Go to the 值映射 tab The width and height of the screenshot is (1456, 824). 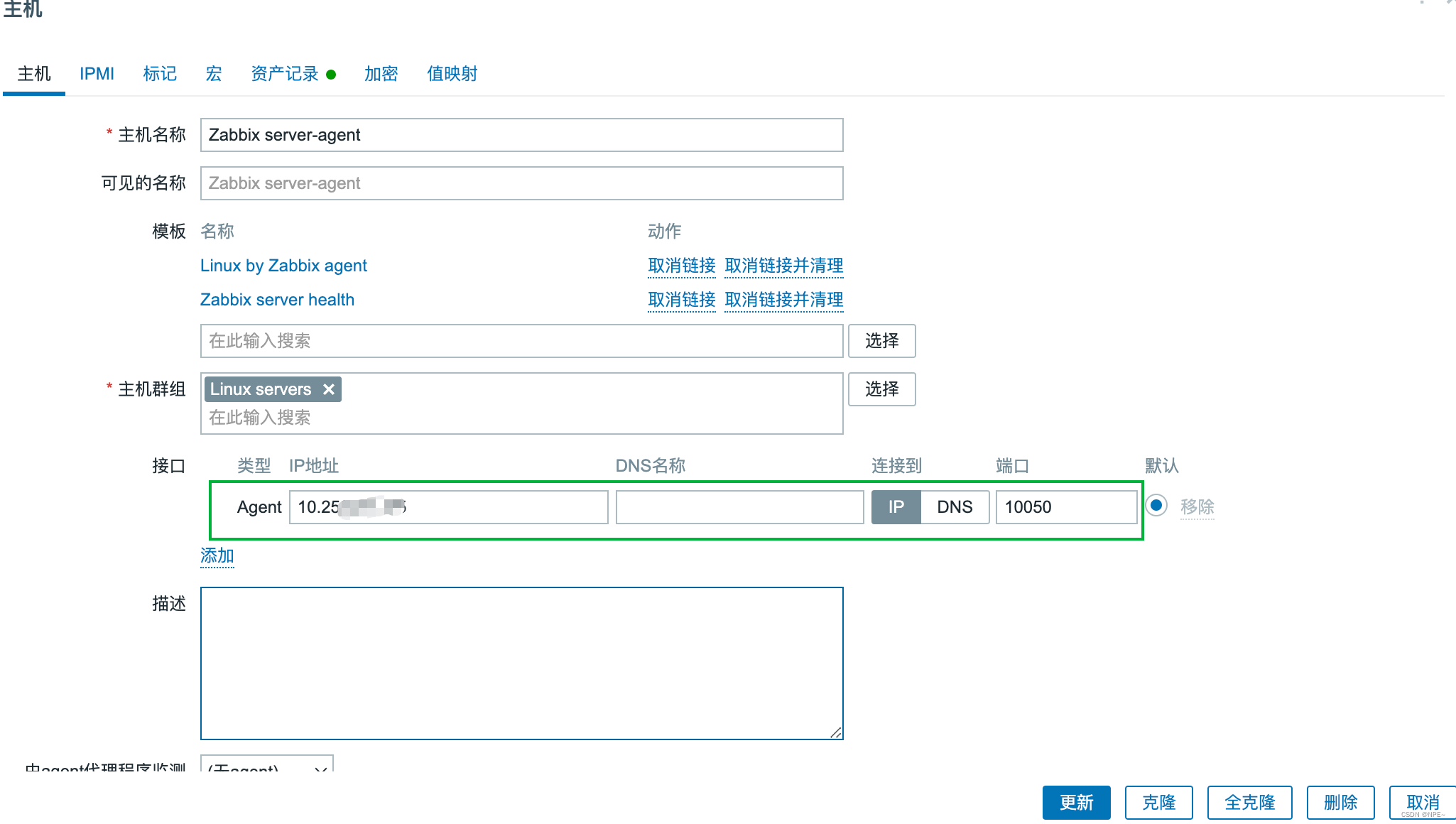pyautogui.click(x=452, y=74)
